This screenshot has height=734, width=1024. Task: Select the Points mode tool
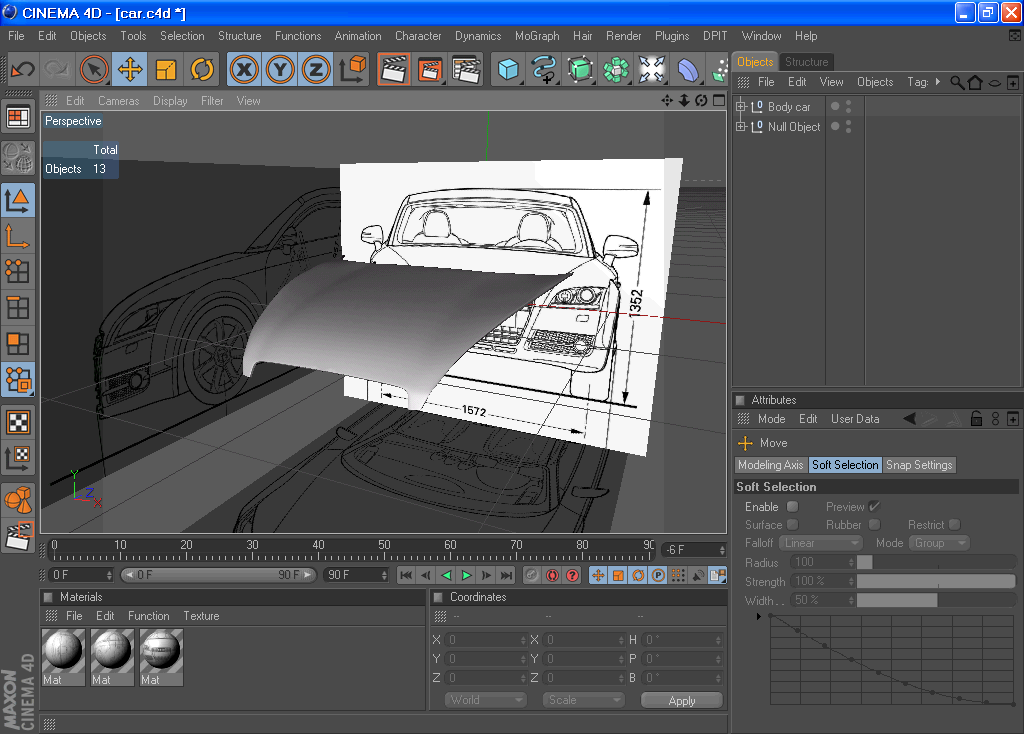coord(18,272)
